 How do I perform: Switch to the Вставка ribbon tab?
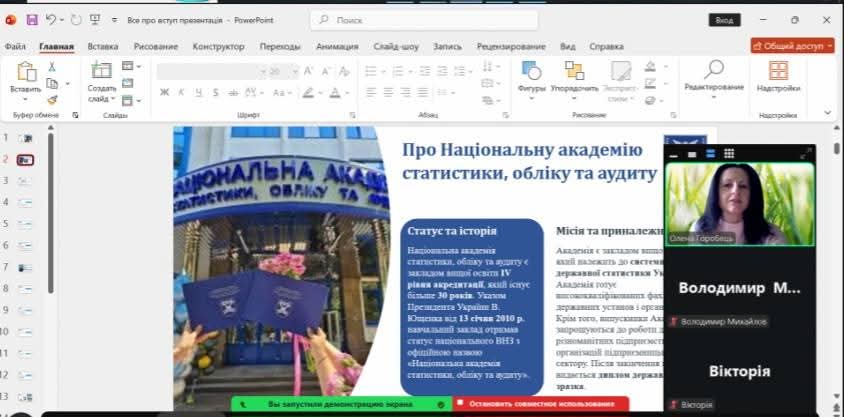(102, 46)
